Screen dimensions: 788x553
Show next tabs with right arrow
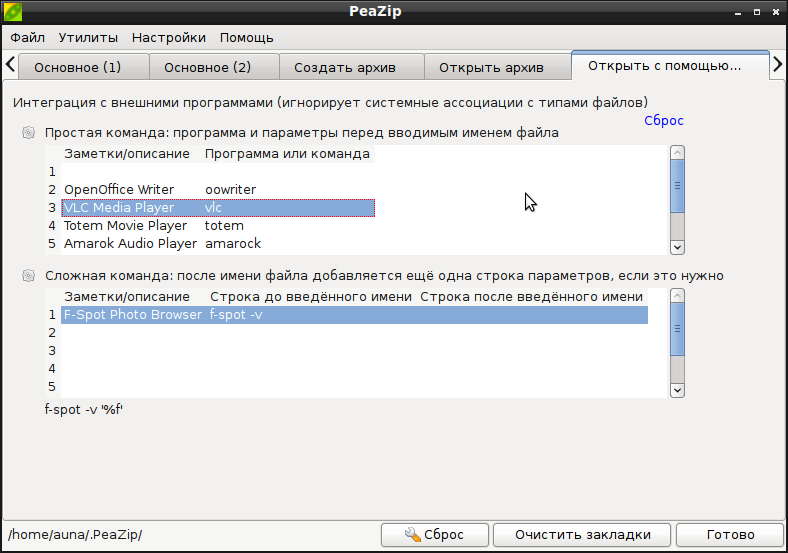pyautogui.click(x=777, y=64)
